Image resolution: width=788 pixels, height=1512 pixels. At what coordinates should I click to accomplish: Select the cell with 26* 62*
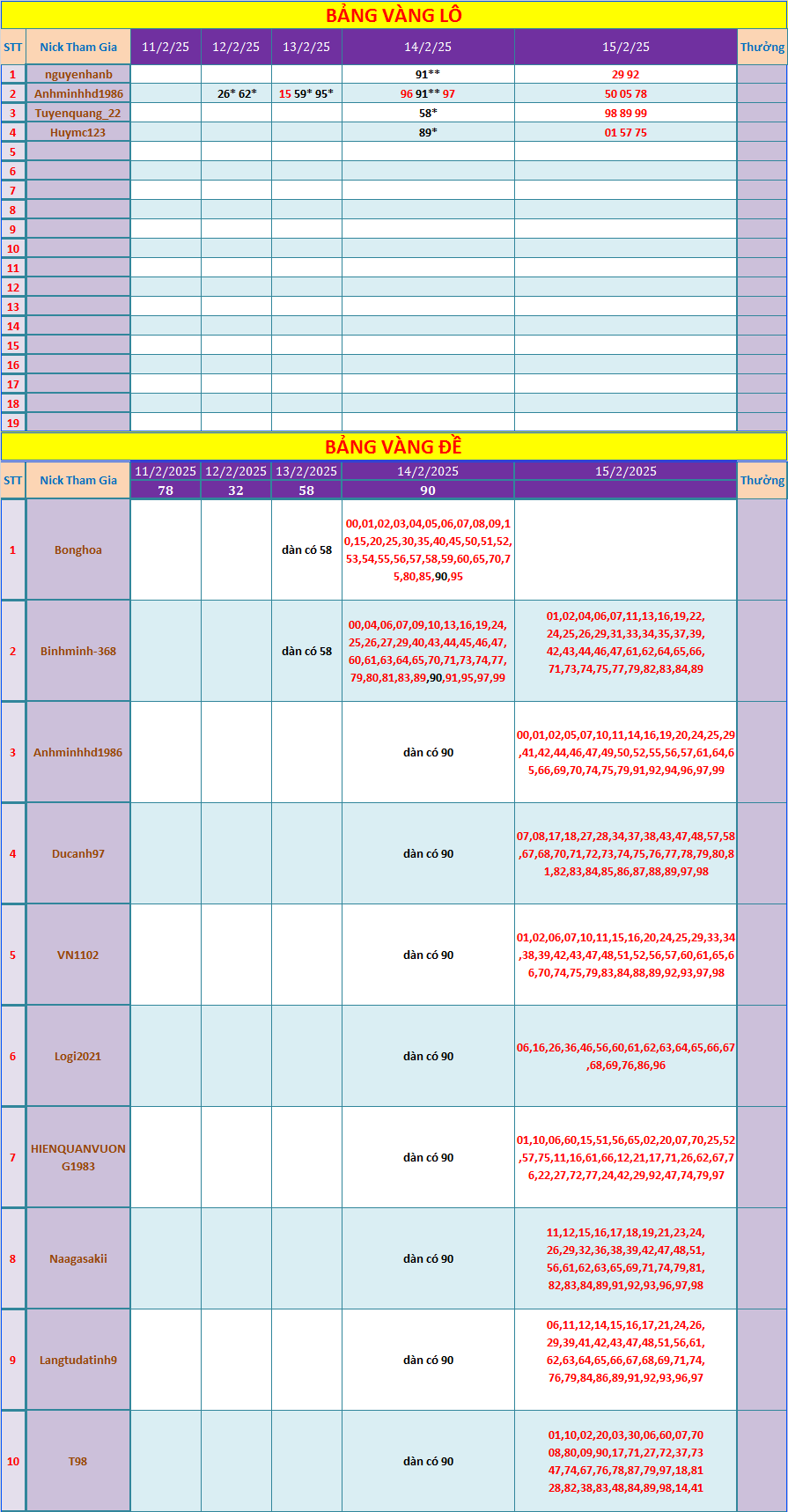click(236, 93)
